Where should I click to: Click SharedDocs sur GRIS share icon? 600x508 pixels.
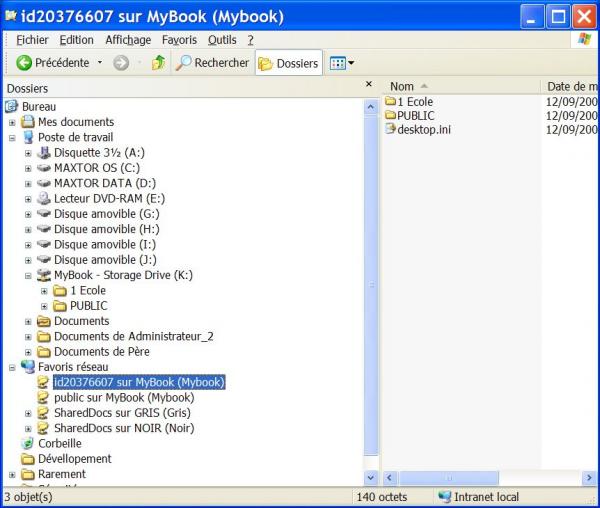(43, 413)
